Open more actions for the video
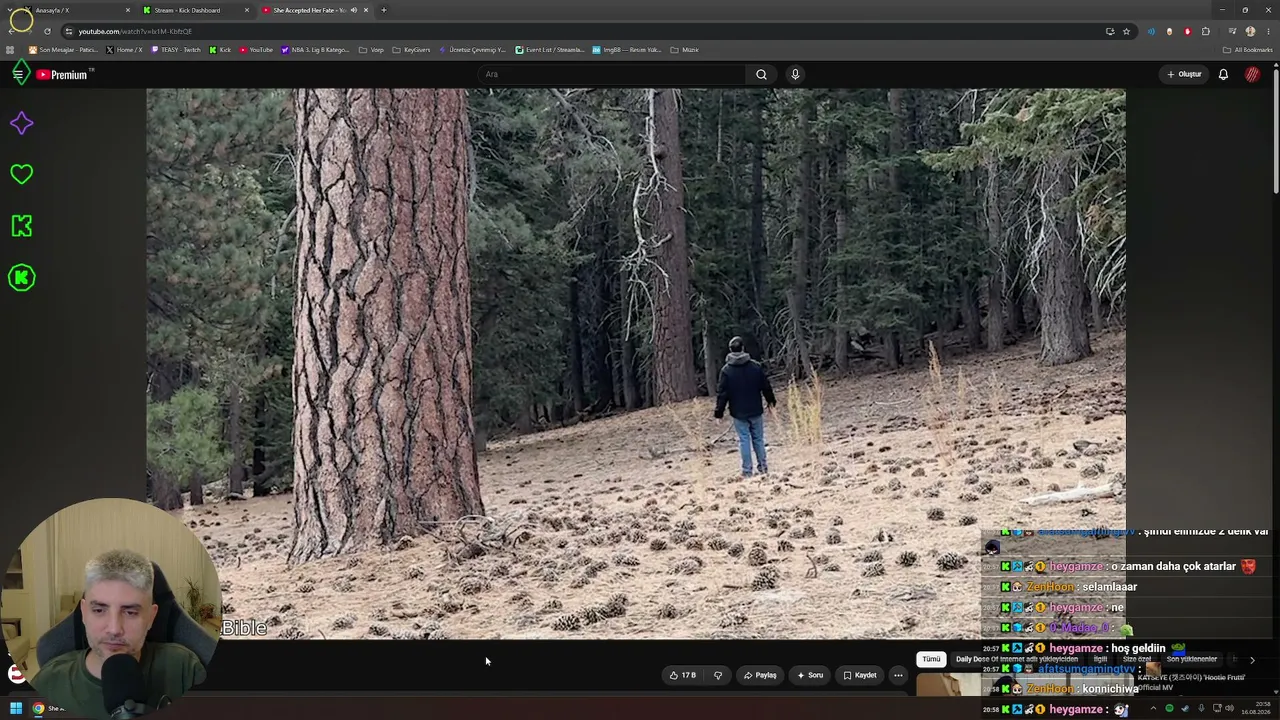This screenshot has width=1280, height=720. [898, 675]
